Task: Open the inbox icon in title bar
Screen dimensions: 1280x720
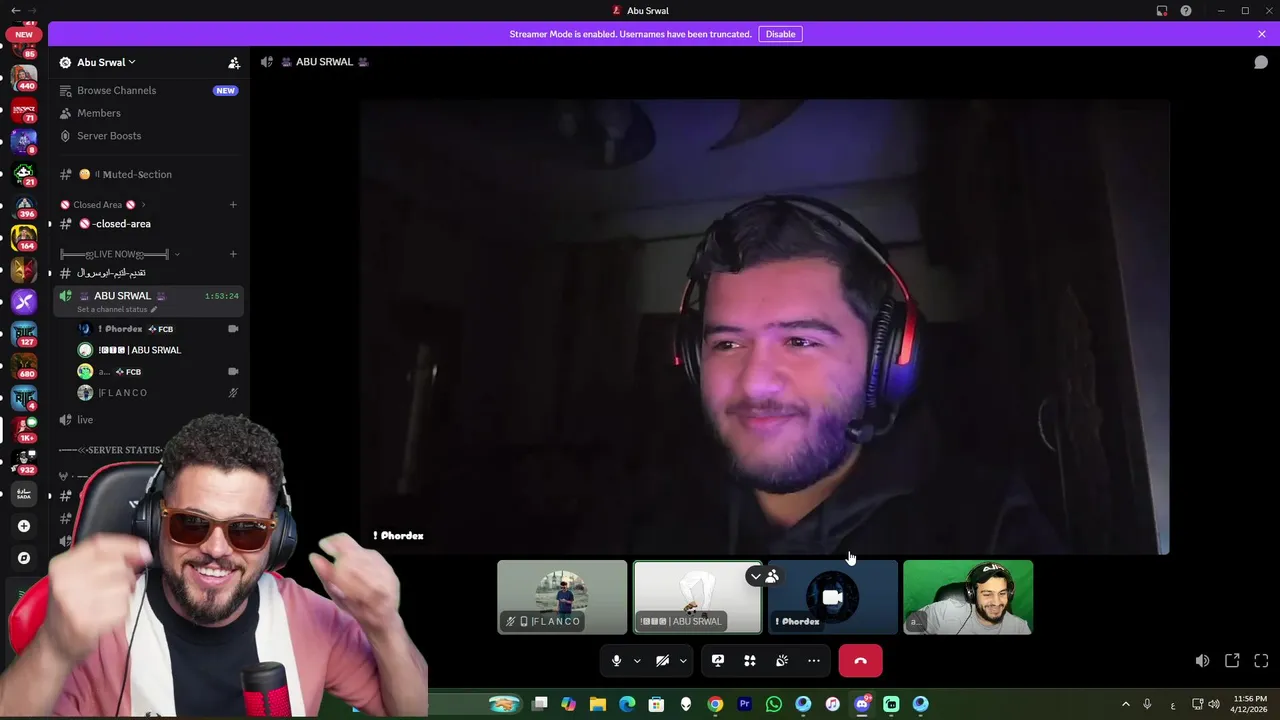Action: (1162, 10)
